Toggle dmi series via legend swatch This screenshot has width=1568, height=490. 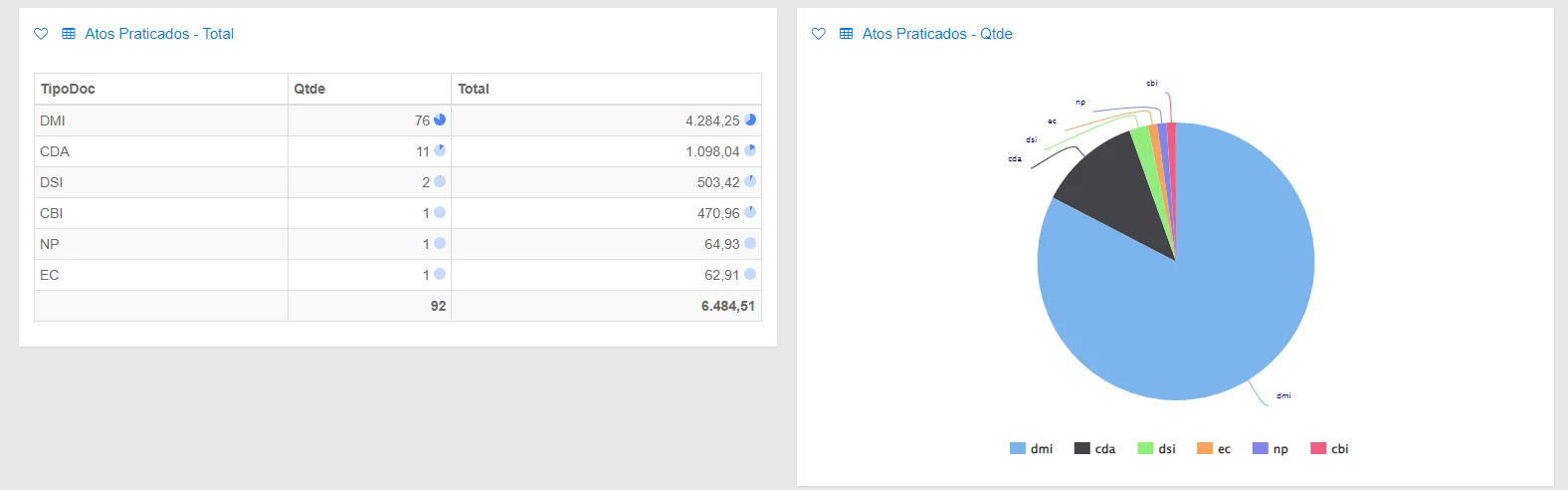pos(1017,448)
